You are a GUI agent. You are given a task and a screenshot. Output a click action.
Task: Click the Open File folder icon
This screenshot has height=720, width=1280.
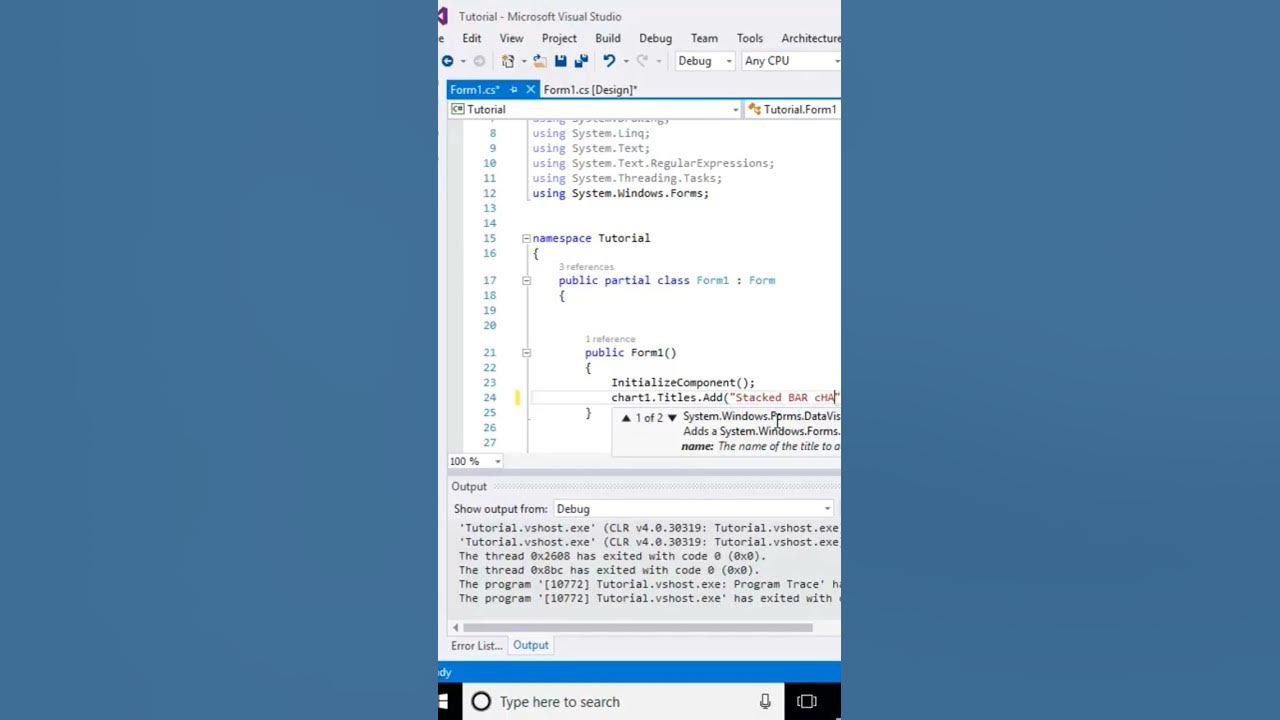tap(540, 61)
